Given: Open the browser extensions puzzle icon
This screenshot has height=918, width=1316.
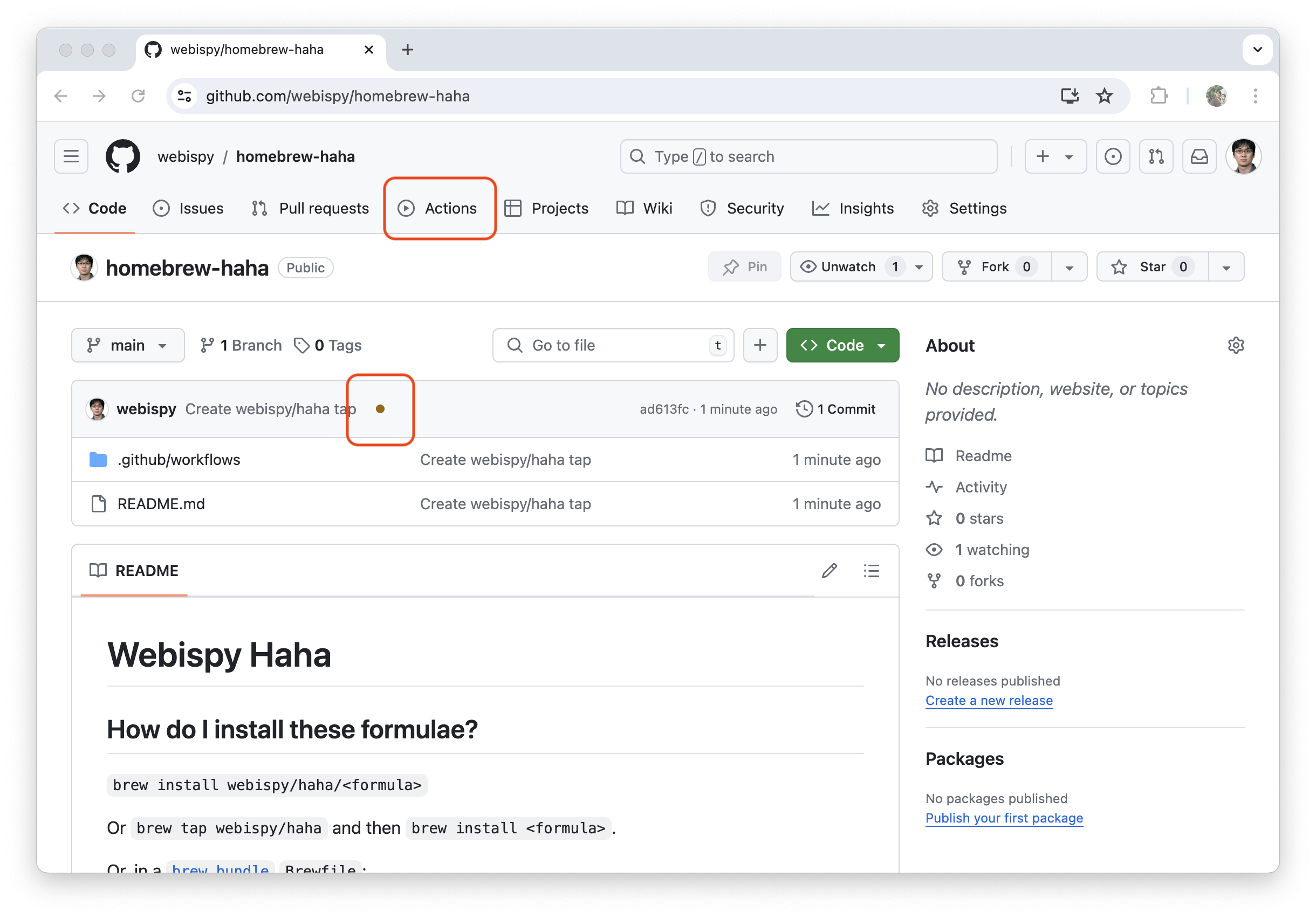Looking at the screenshot, I should (x=1159, y=95).
